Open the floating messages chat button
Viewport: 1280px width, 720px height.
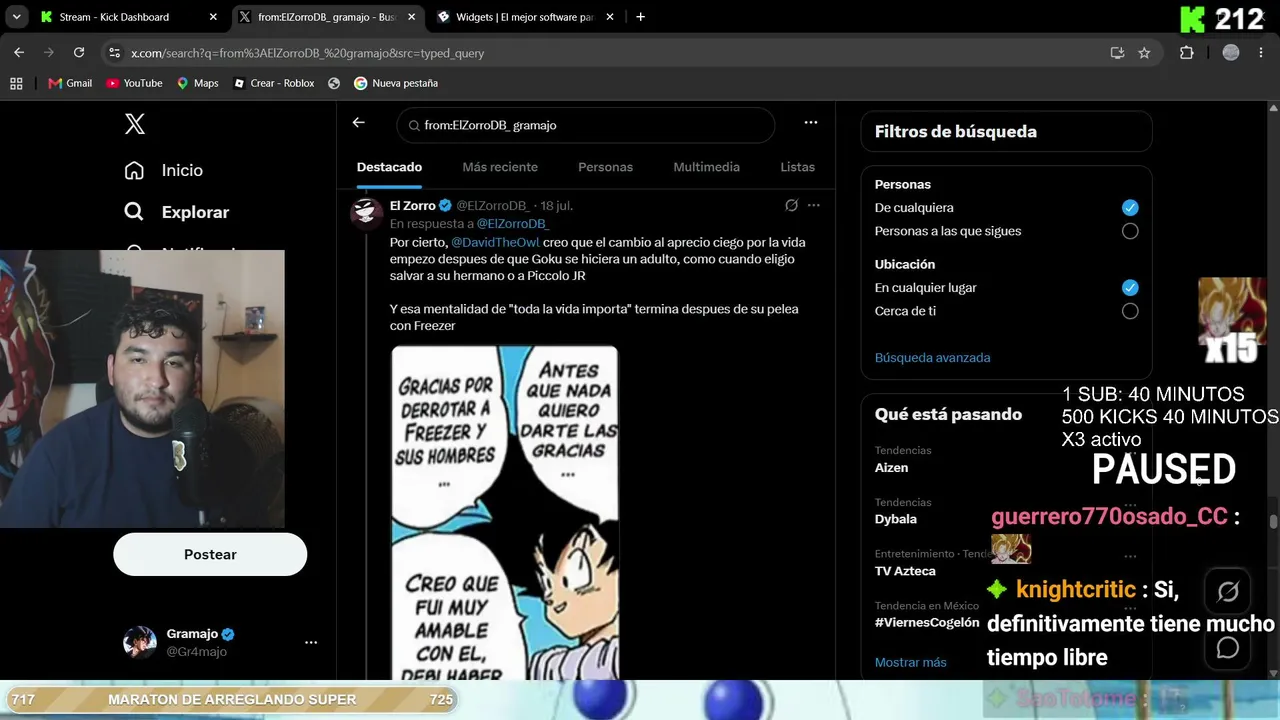(x=1228, y=648)
